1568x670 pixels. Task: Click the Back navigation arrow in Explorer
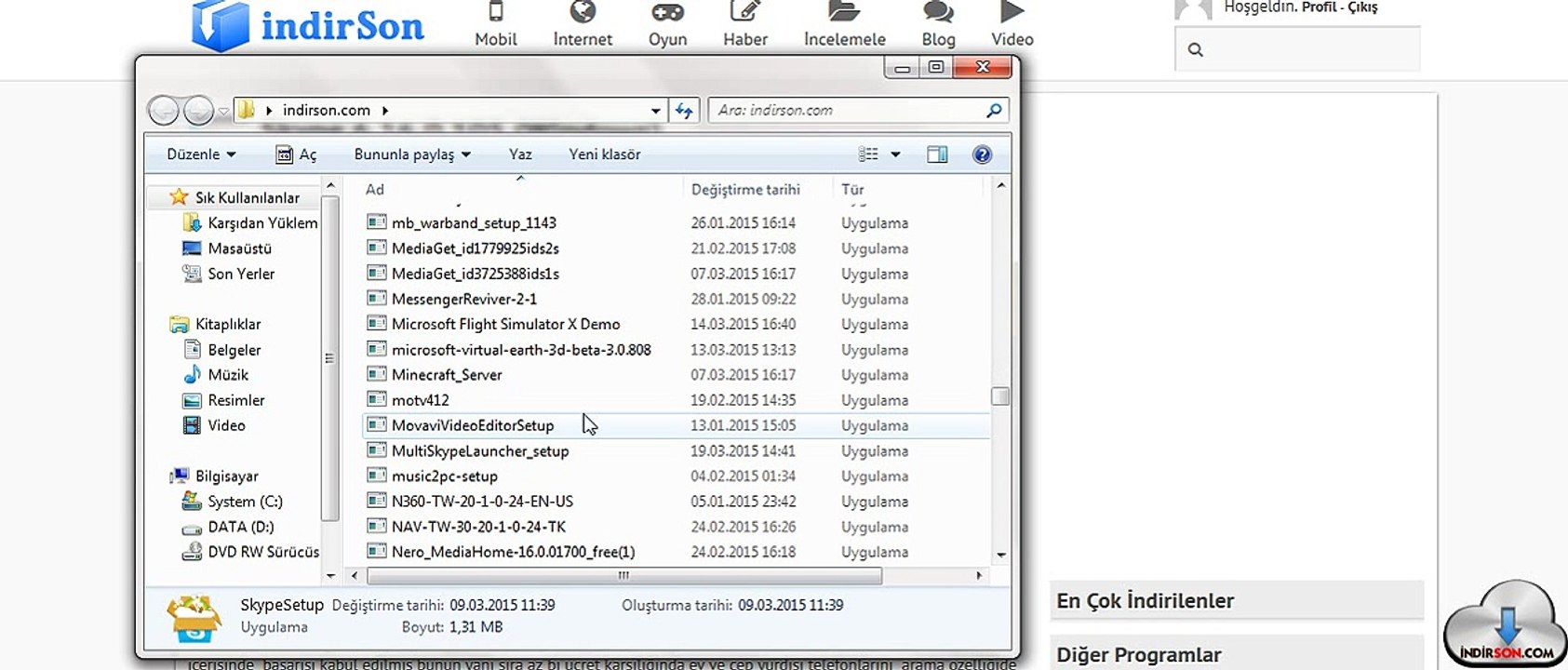point(164,111)
